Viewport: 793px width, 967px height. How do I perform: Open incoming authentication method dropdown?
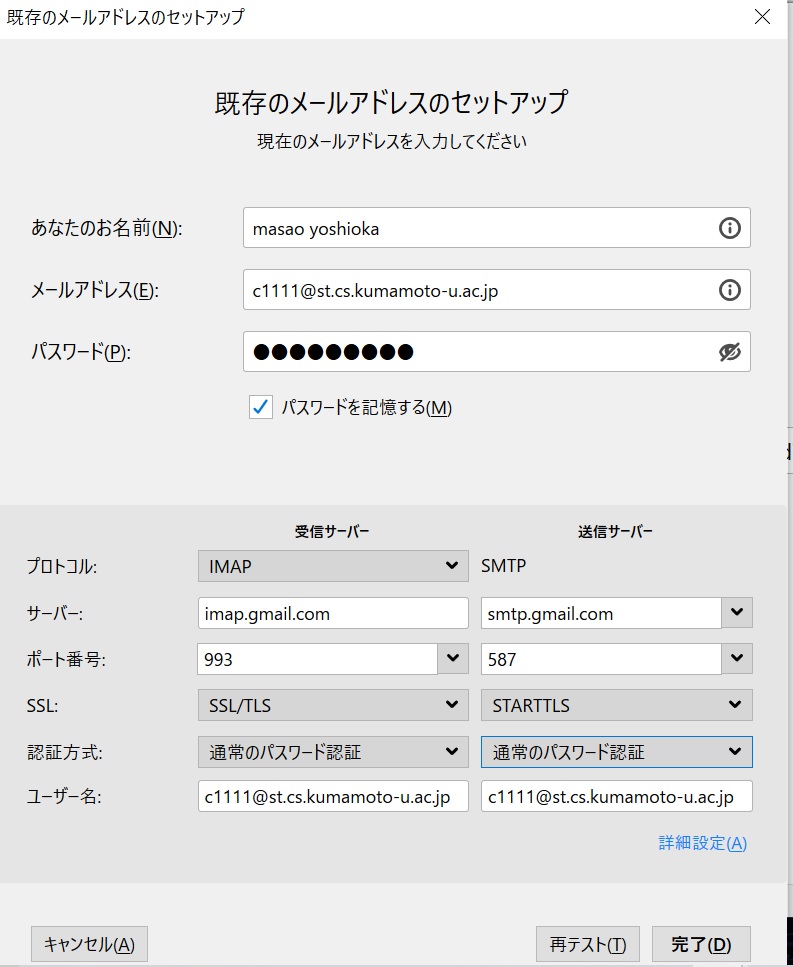(x=333, y=752)
